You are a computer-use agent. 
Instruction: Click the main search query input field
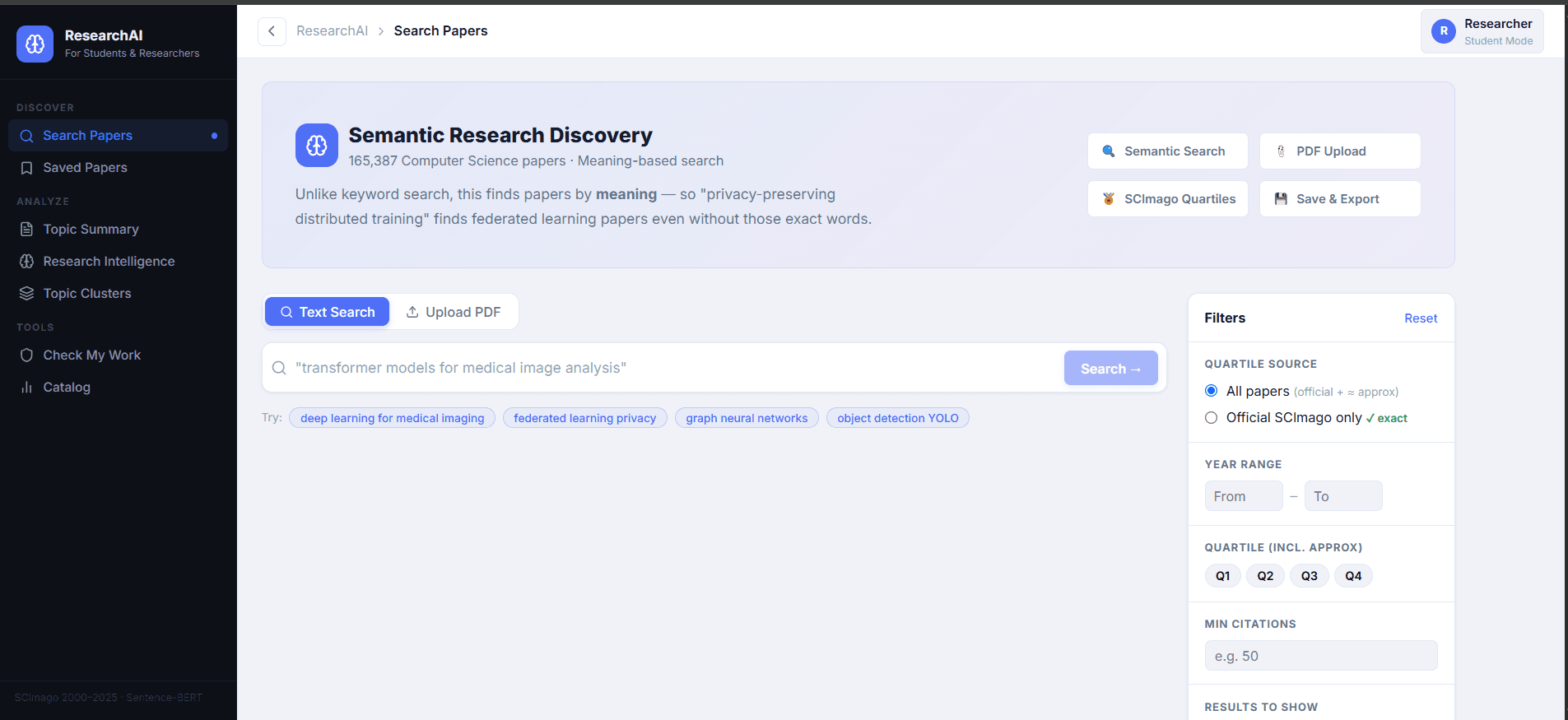(x=675, y=368)
